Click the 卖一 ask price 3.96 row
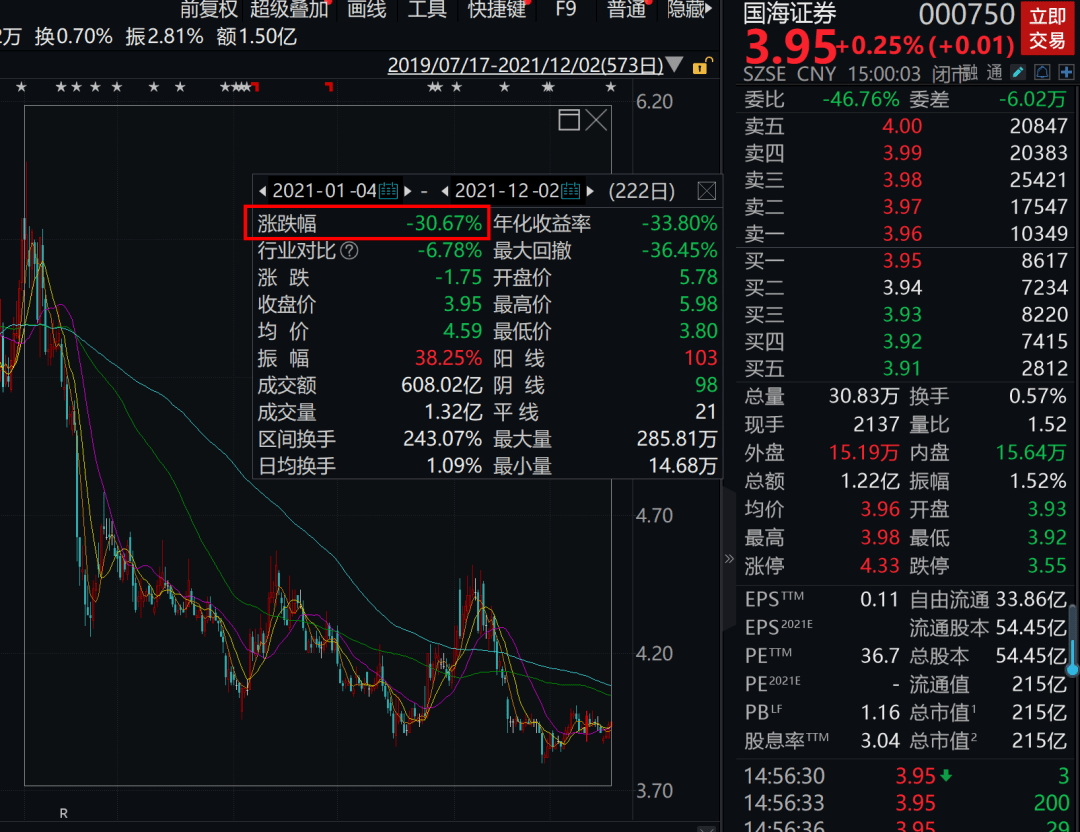Image resolution: width=1080 pixels, height=832 pixels. click(900, 233)
